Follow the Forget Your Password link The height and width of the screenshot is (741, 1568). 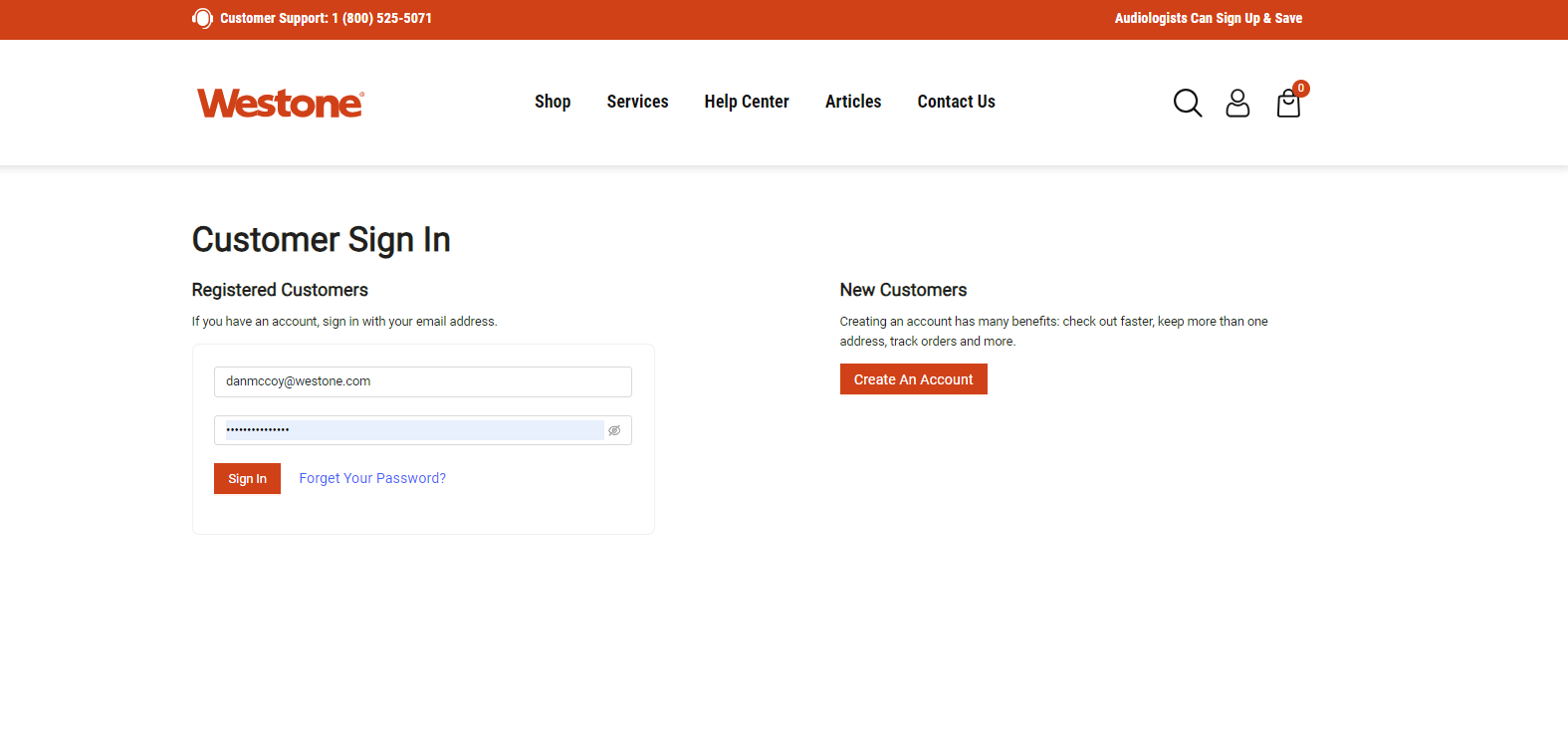(372, 478)
